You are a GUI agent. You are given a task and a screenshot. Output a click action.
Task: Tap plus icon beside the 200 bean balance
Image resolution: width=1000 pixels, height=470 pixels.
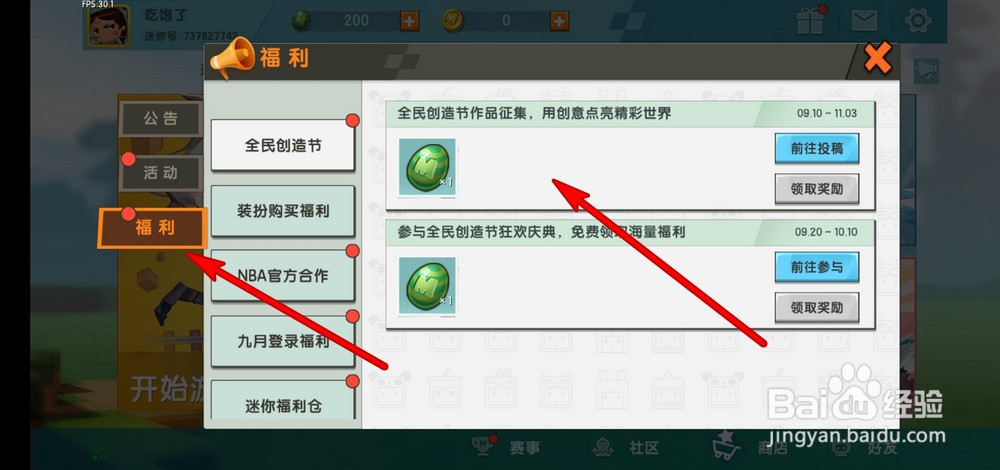409,21
